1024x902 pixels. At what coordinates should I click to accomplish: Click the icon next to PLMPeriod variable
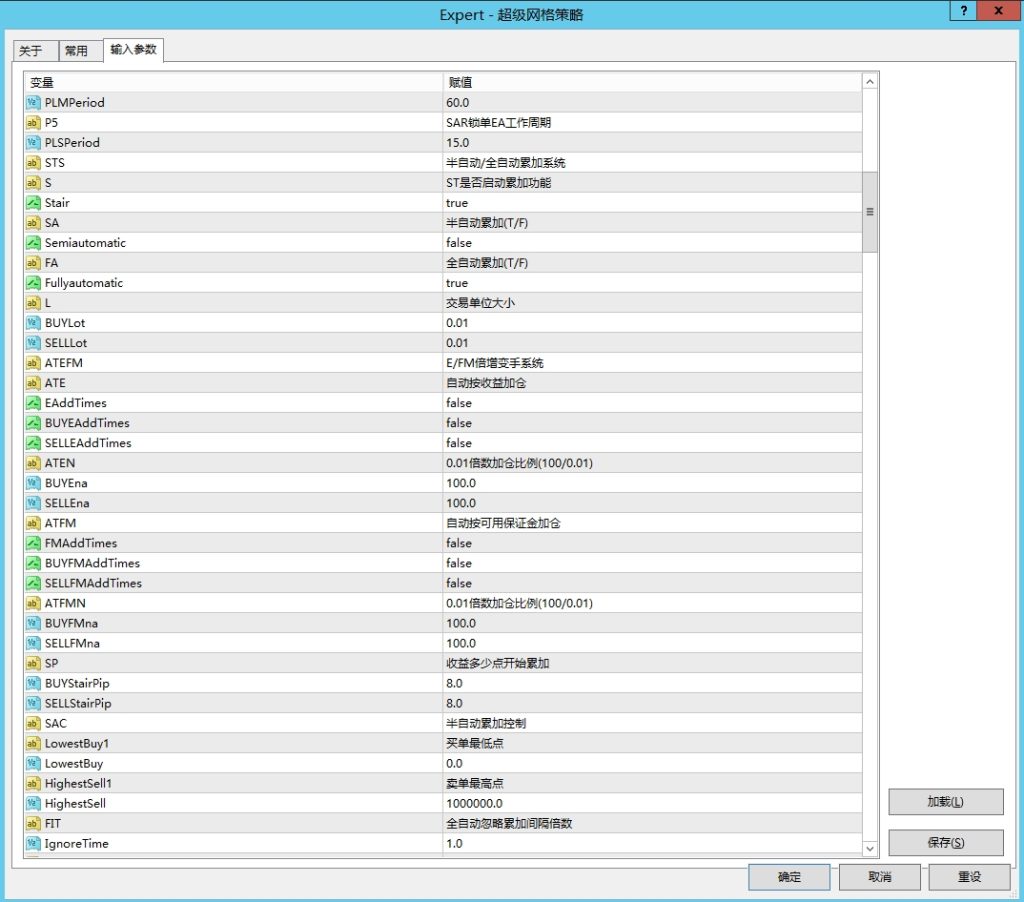tap(33, 103)
